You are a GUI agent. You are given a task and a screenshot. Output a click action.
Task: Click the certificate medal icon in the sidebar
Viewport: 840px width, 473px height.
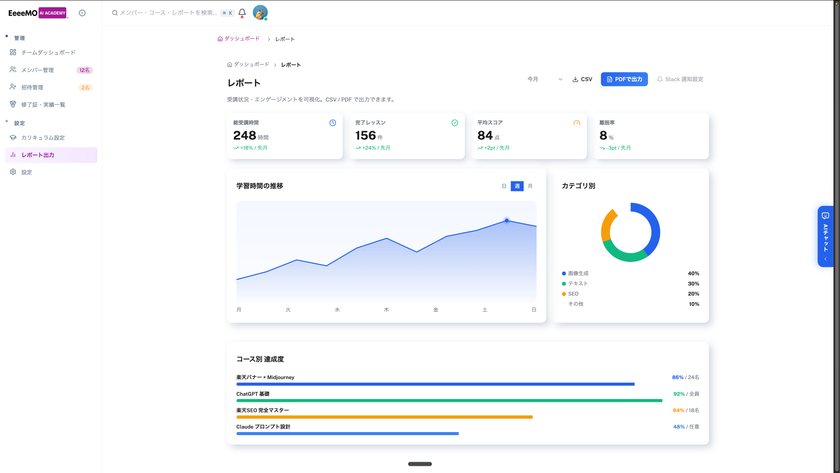[13, 104]
